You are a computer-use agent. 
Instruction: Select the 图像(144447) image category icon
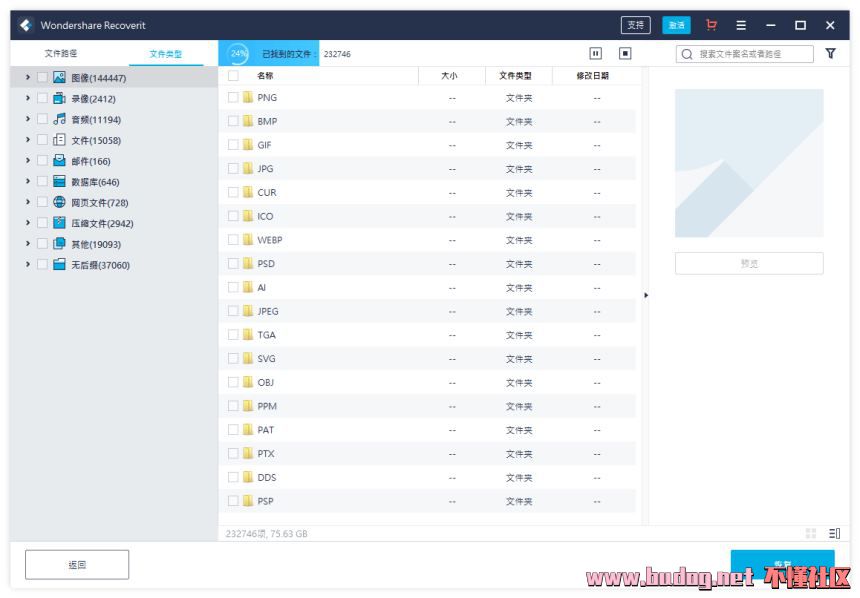(59, 77)
